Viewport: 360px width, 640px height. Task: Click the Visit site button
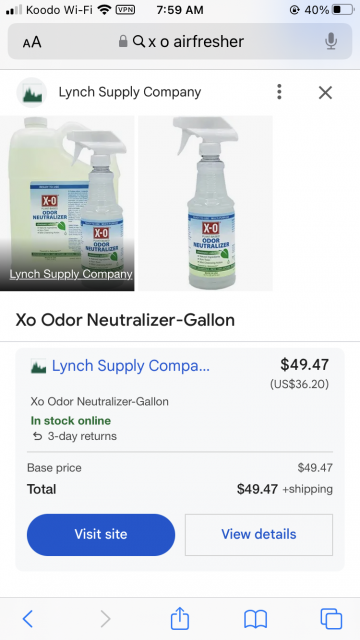101,534
